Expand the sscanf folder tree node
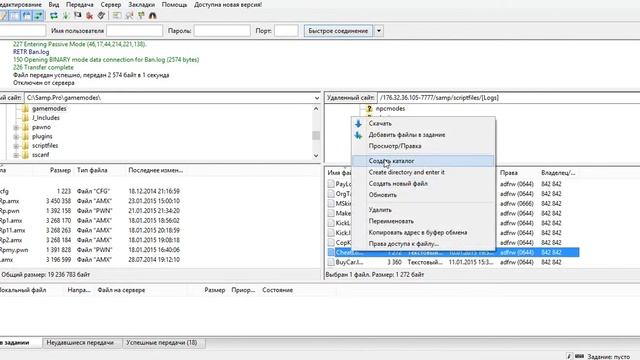The image size is (640, 360). [x=16, y=156]
